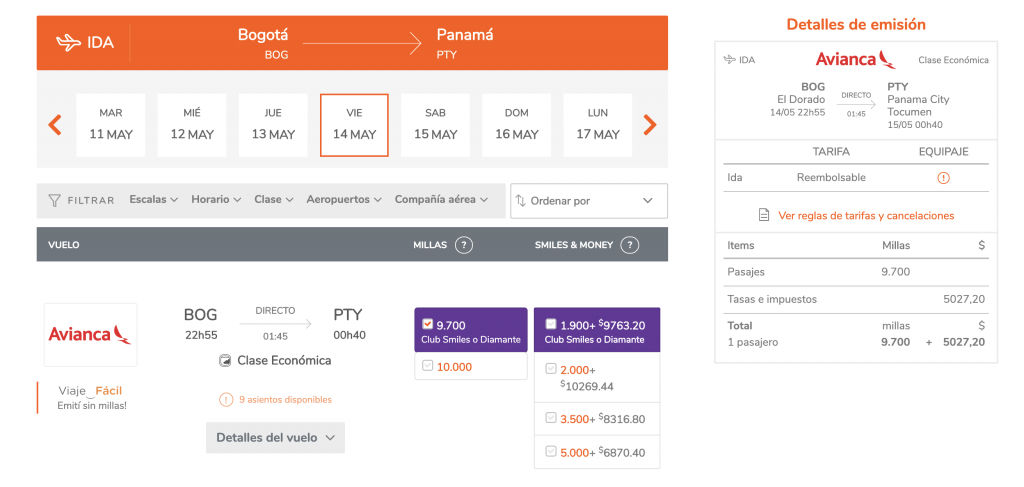This screenshot has width=1024, height=487.
Task: Click the Detalles de emisión heading
Action: 856,24
